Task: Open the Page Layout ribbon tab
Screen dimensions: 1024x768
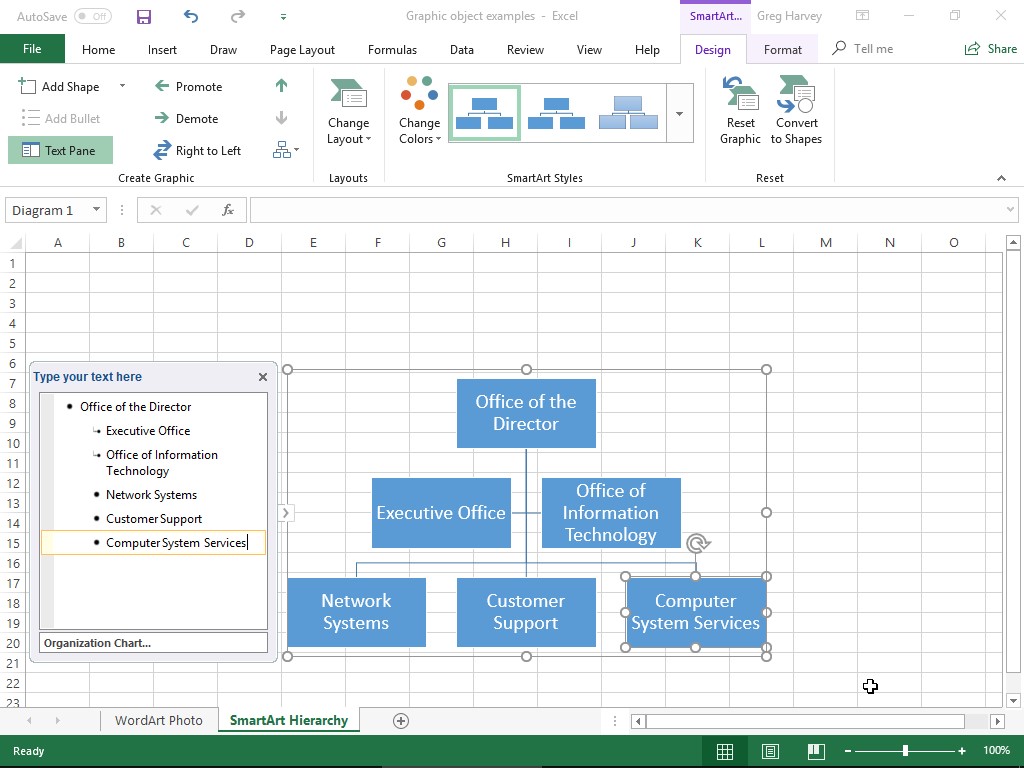Action: 302,50
